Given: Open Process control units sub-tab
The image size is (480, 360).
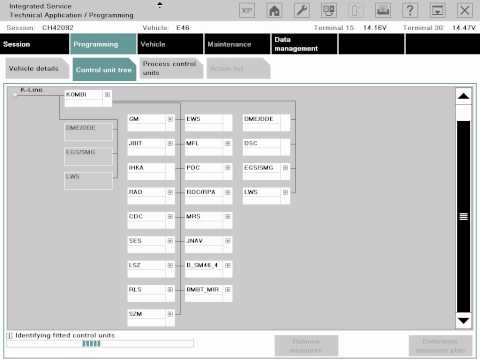Looking at the screenshot, I should pos(171,68).
